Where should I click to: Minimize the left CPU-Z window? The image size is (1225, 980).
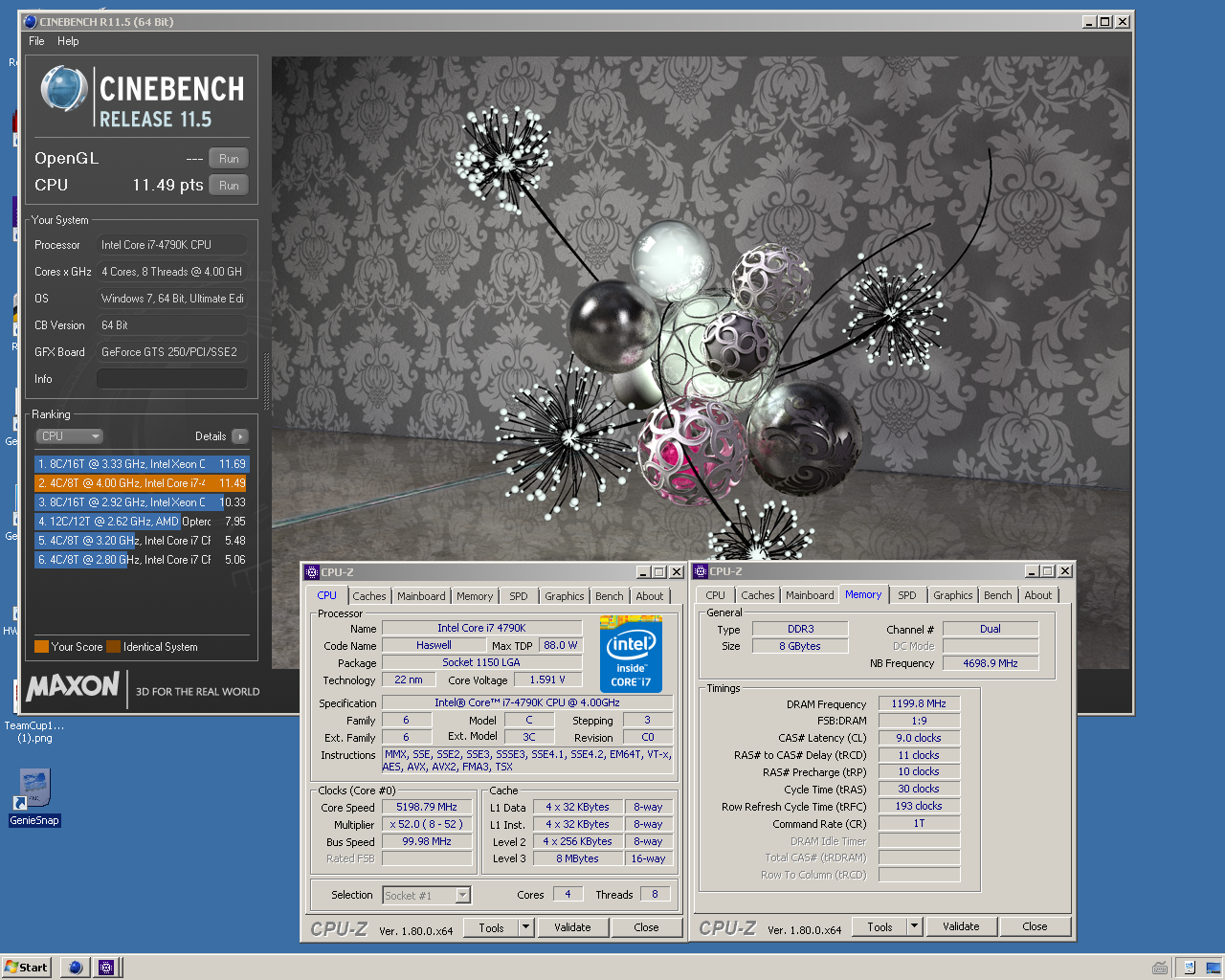click(x=642, y=572)
